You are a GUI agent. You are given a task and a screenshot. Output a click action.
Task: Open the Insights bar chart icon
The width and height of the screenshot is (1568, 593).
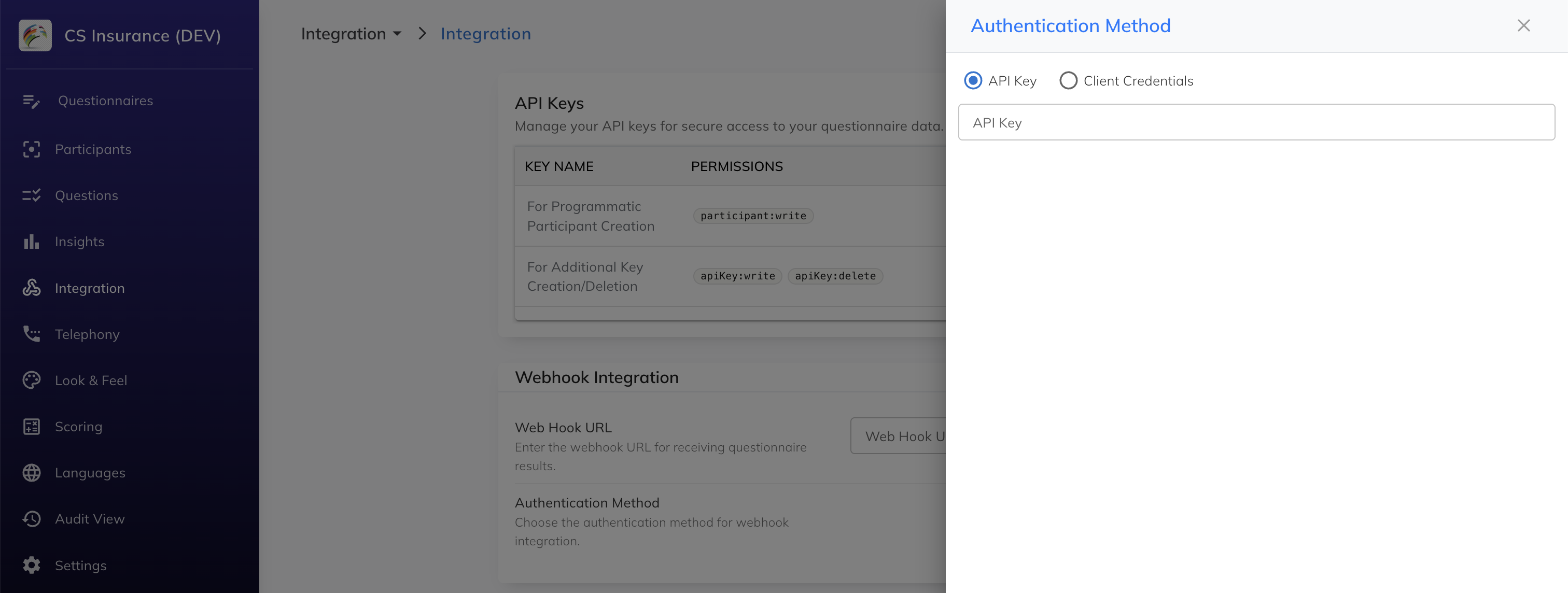coord(31,242)
